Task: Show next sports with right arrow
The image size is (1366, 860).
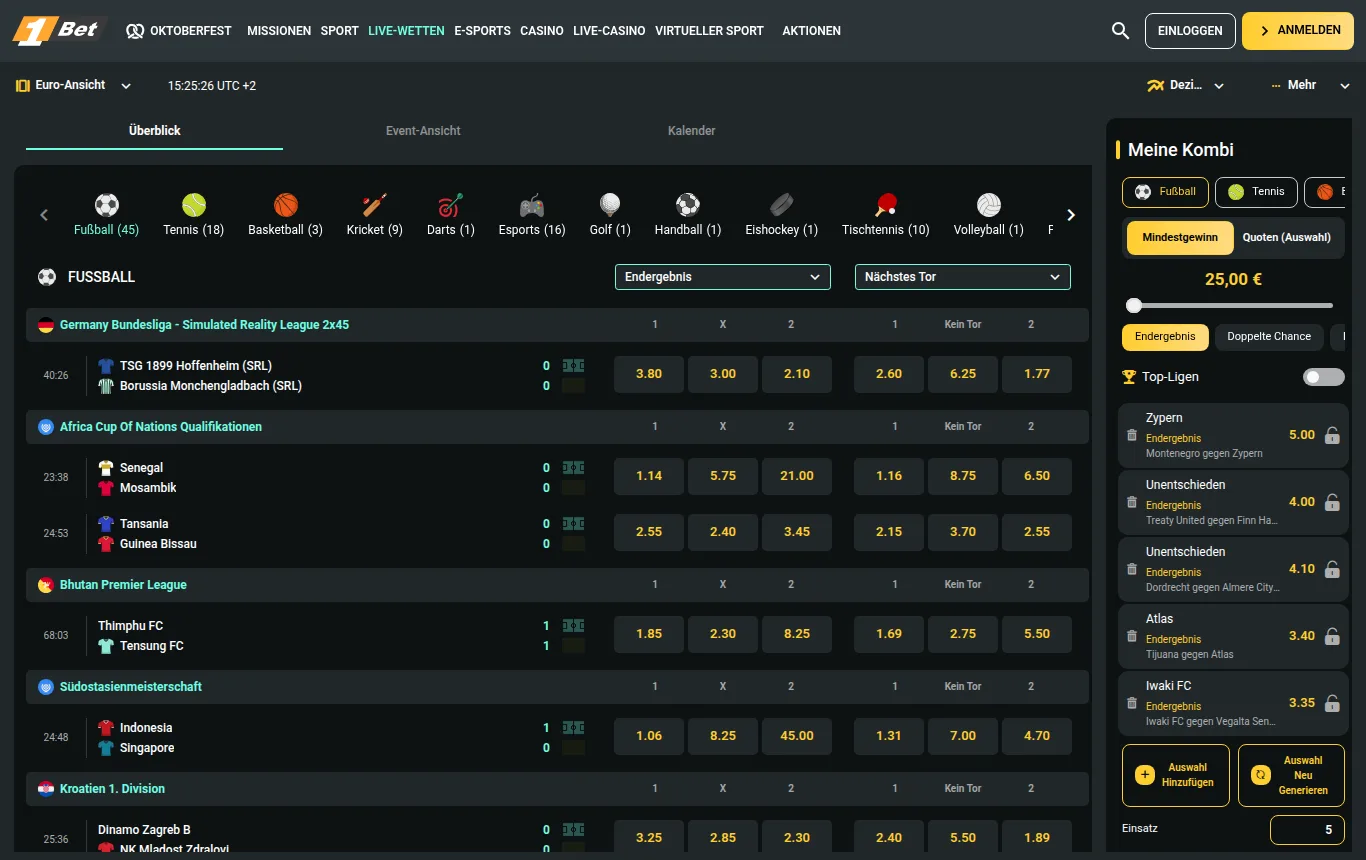Action: [x=1071, y=215]
